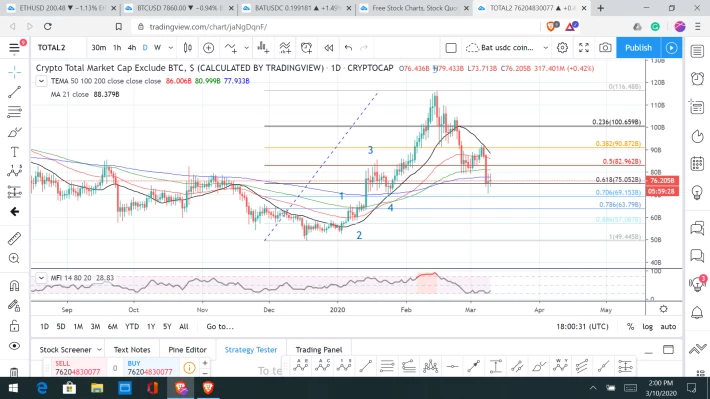This screenshot has width=710, height=399.
Task: Open the Fibonacci/pitchfork tools
Action: pyautogui.click(x=14, y=112)
